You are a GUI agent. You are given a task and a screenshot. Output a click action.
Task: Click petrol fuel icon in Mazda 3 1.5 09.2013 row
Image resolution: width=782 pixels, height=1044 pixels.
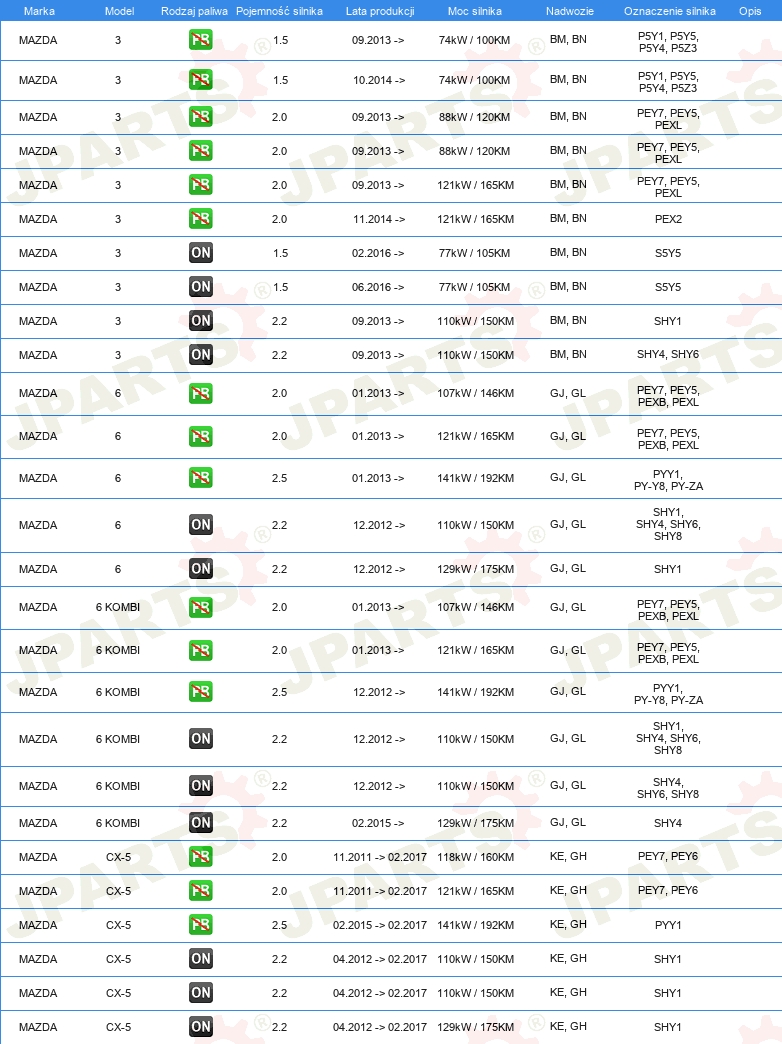click(x=200, y=40)
